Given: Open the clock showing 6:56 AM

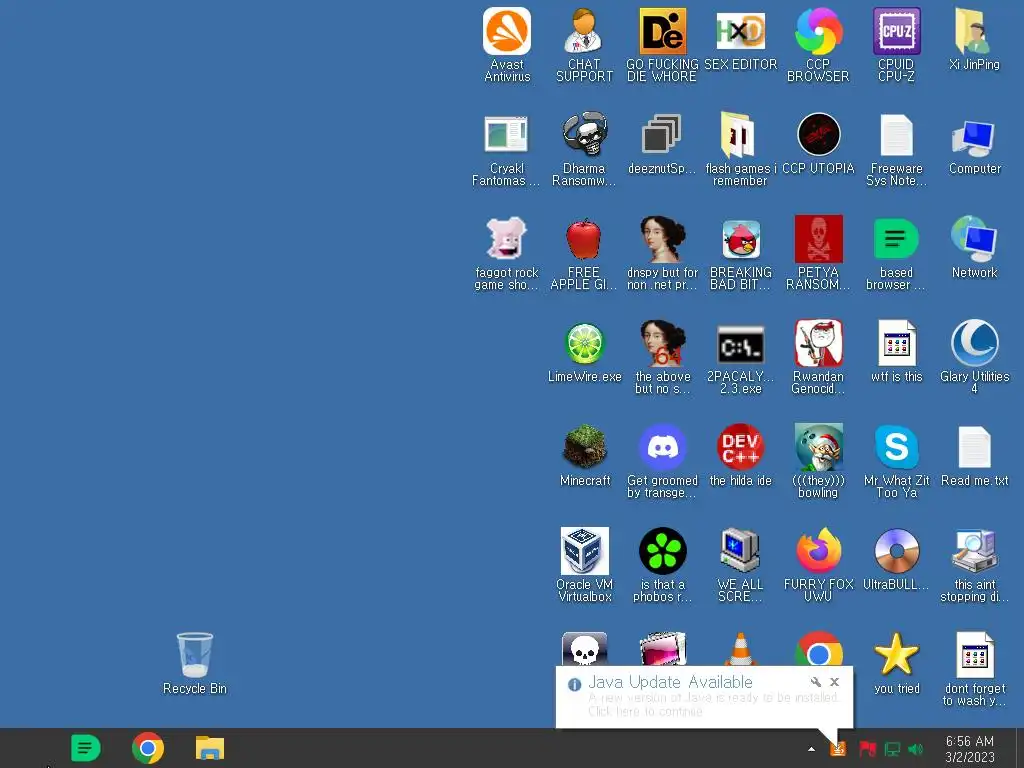Looking at the screenshot, I should click(x=970, y=749).
